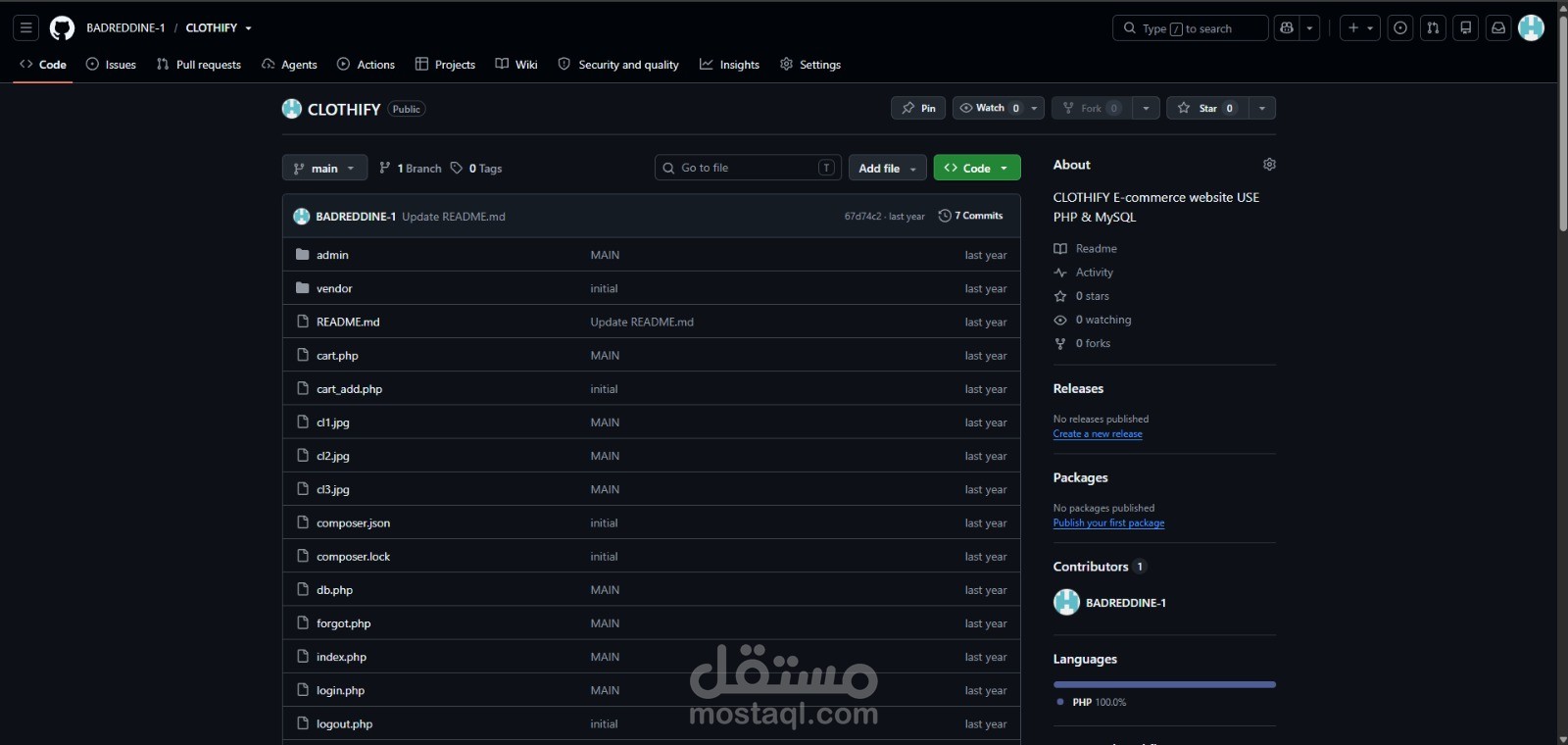Switch to the Projects tab
The image size is (1568, 745).
[445, 65]
